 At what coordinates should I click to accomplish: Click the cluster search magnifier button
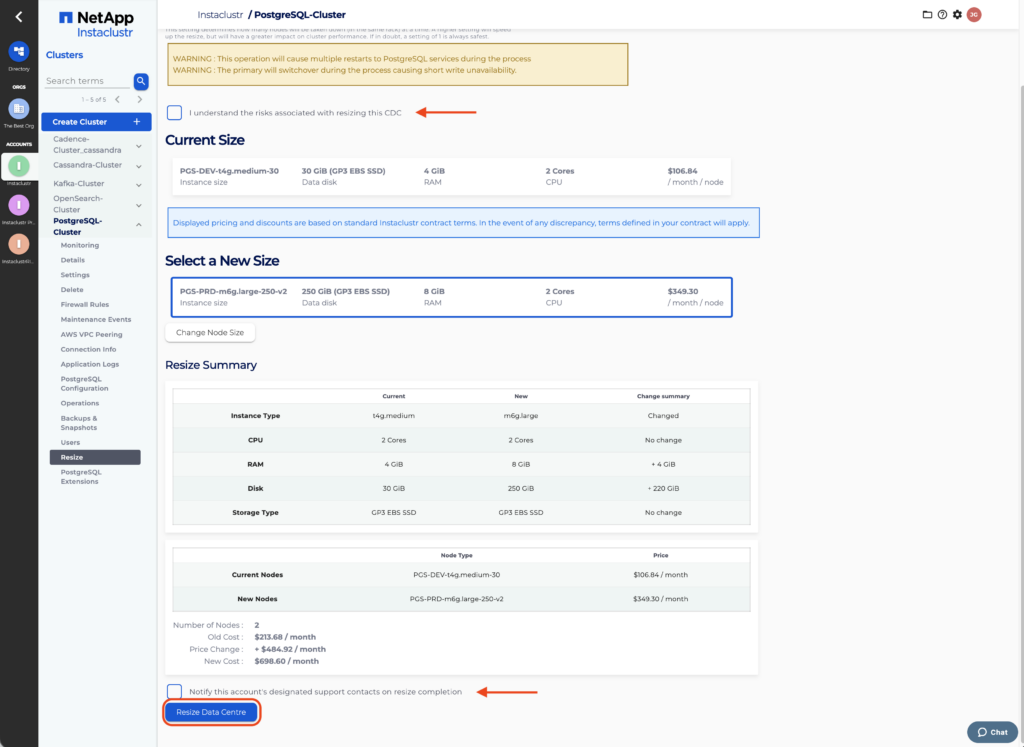click(141, 81)
